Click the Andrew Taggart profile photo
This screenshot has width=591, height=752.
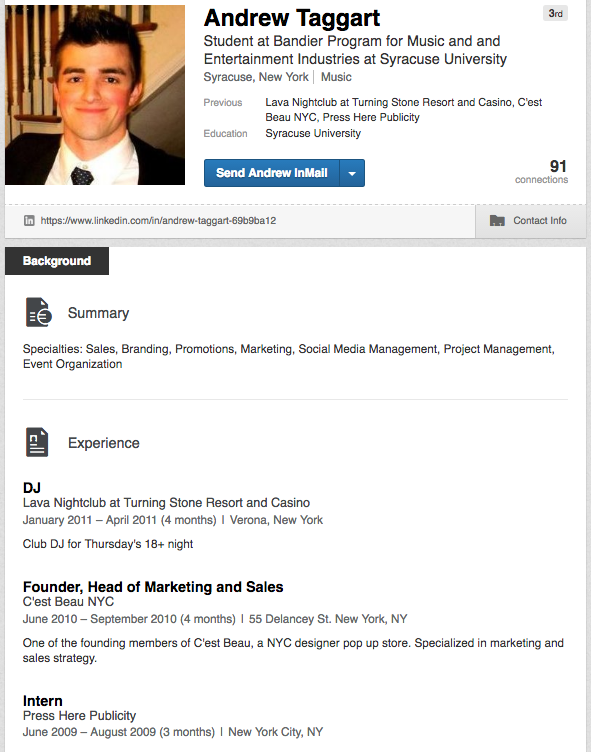[x=95, y=94]
